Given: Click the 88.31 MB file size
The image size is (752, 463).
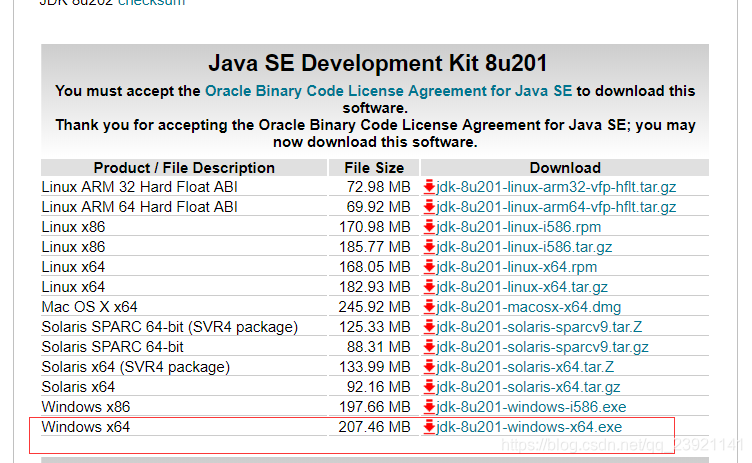Looking at the screenshot, I should click(x=378, y=347).
